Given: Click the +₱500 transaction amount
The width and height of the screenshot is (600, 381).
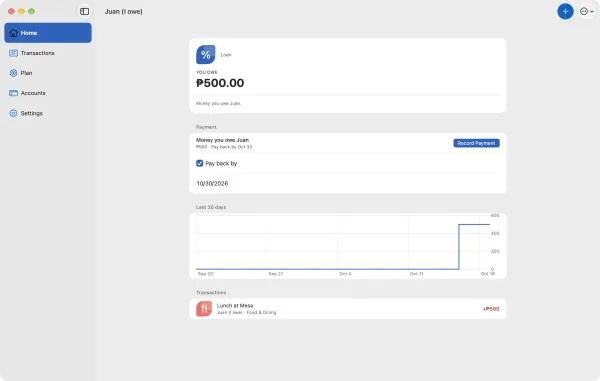Looking at the screenshot, I should (491, 309).
